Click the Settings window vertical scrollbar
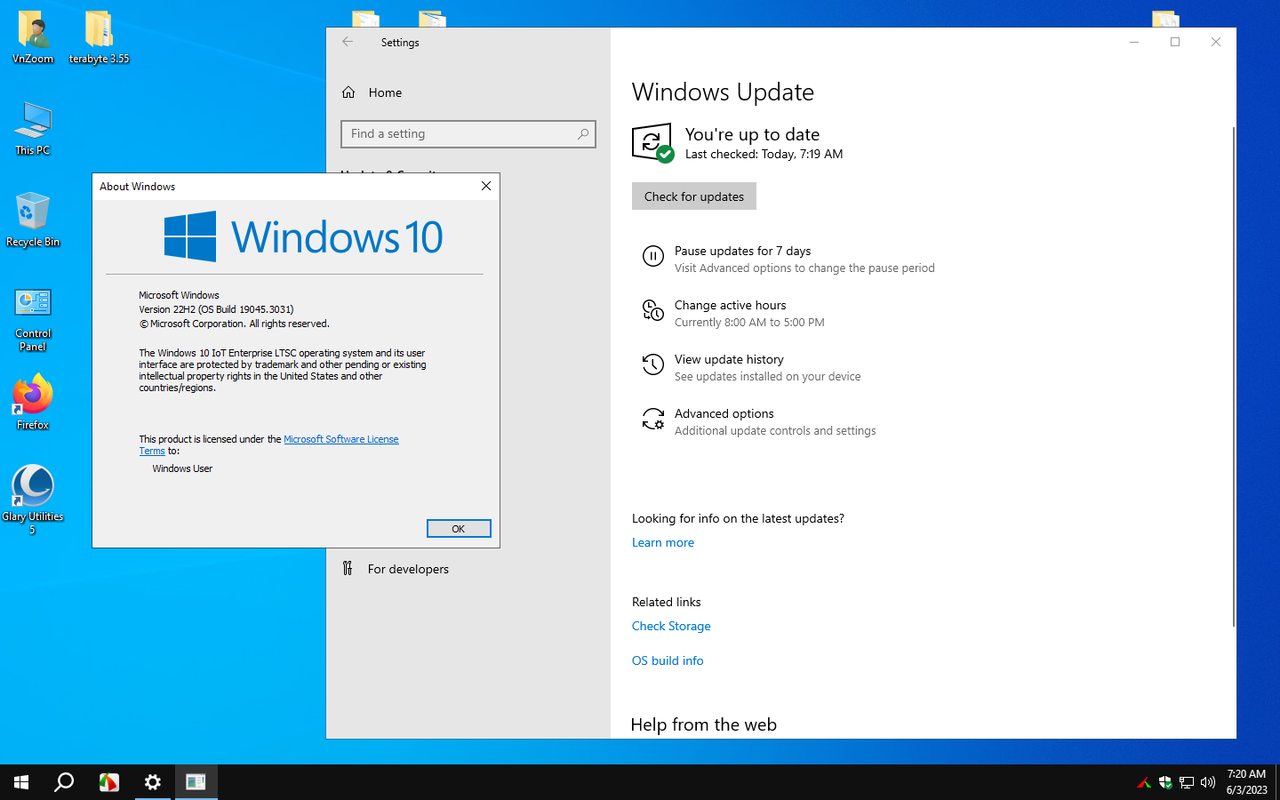Image resolution: width=1280 pixels, height=800 pixels. [x=1232, y=377]
